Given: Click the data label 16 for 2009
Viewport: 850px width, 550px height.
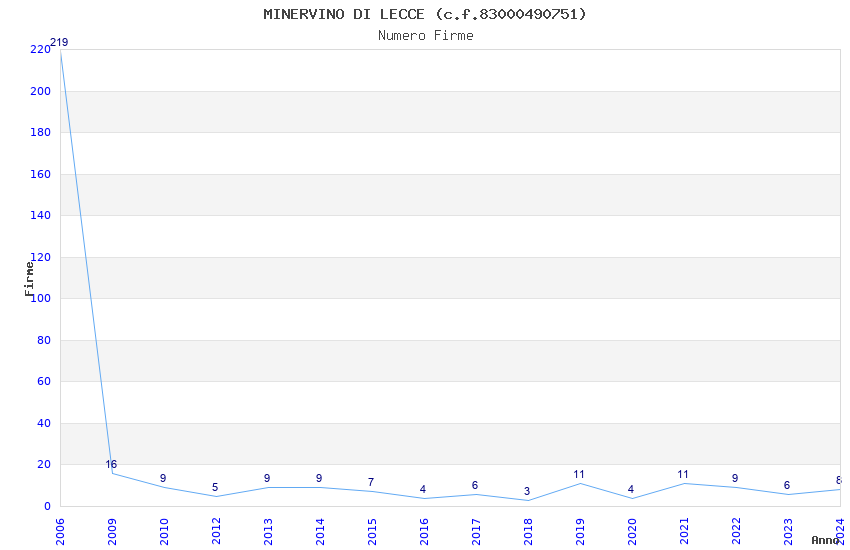Looking at the screenshot, I should 111,464.
